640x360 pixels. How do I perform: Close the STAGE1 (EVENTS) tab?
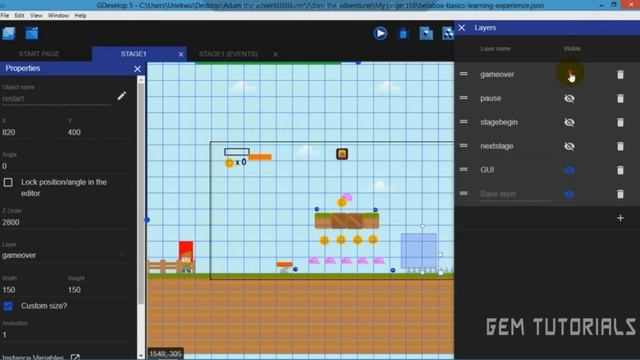(276, 54)
